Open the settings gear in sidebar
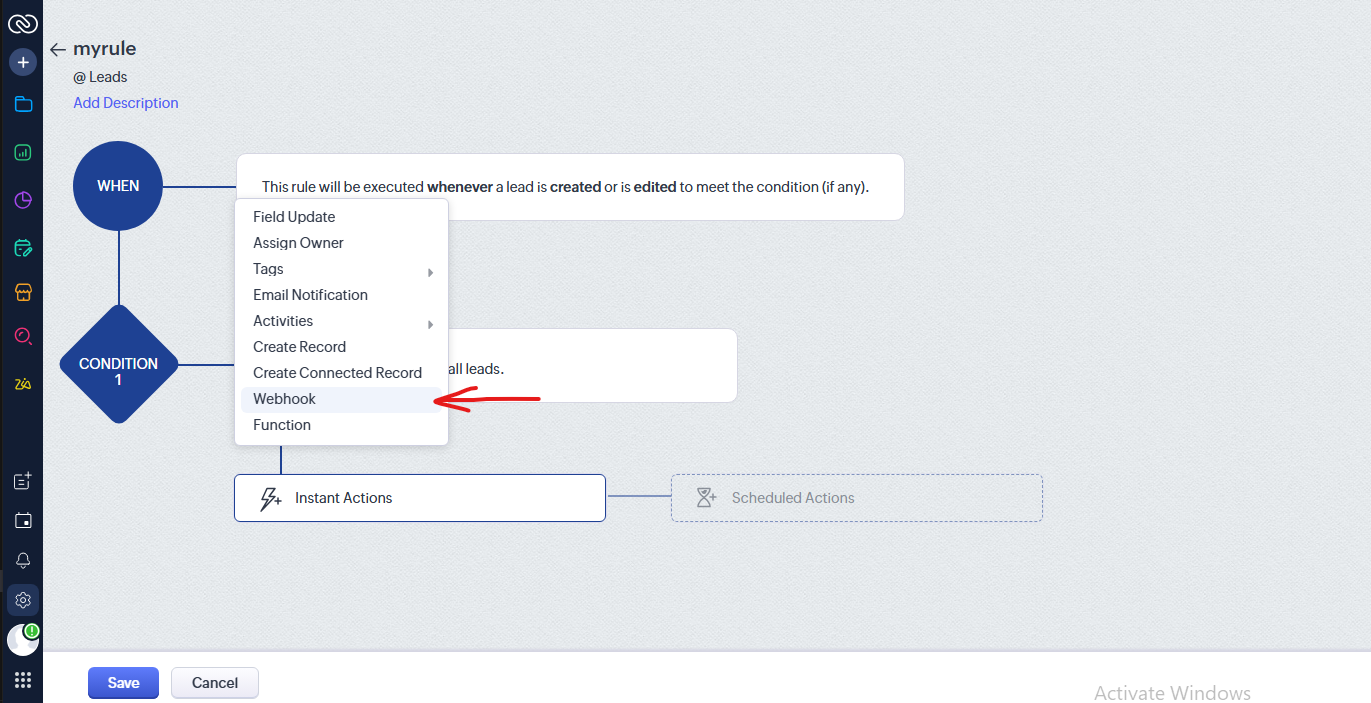Screen dimensions: 1371x703 pyautogui.click(x=23, y=601)
